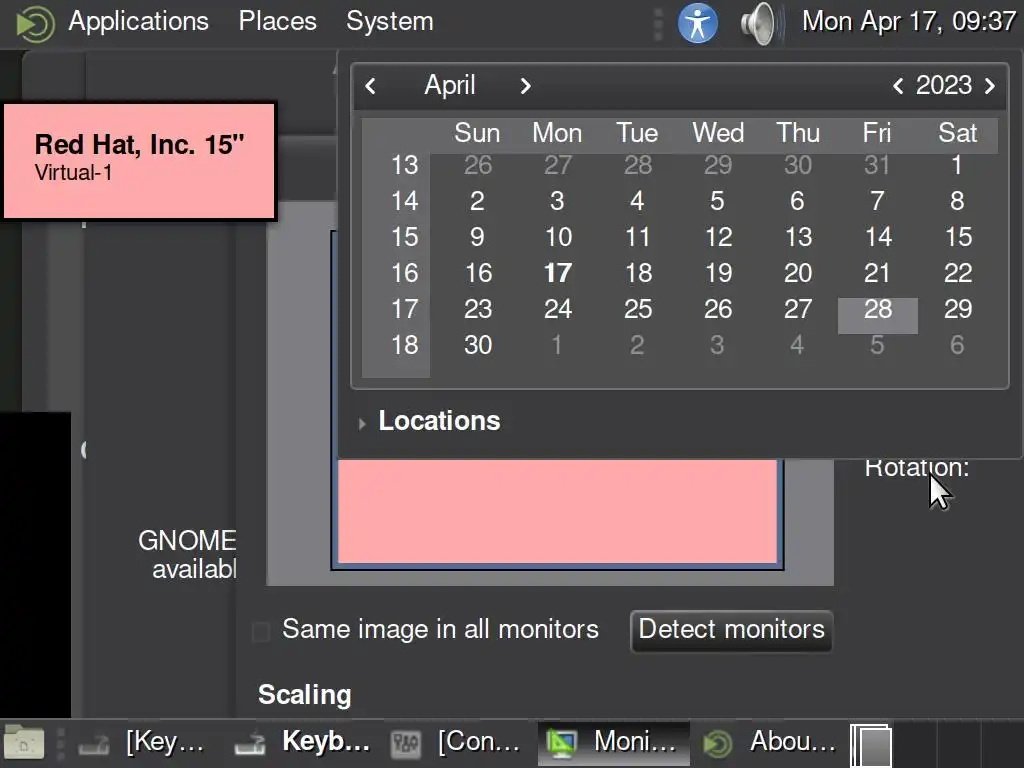Screen dimensions: 1024x768
Task: Advance calendar to next month
Action: [x=525, y=86]
